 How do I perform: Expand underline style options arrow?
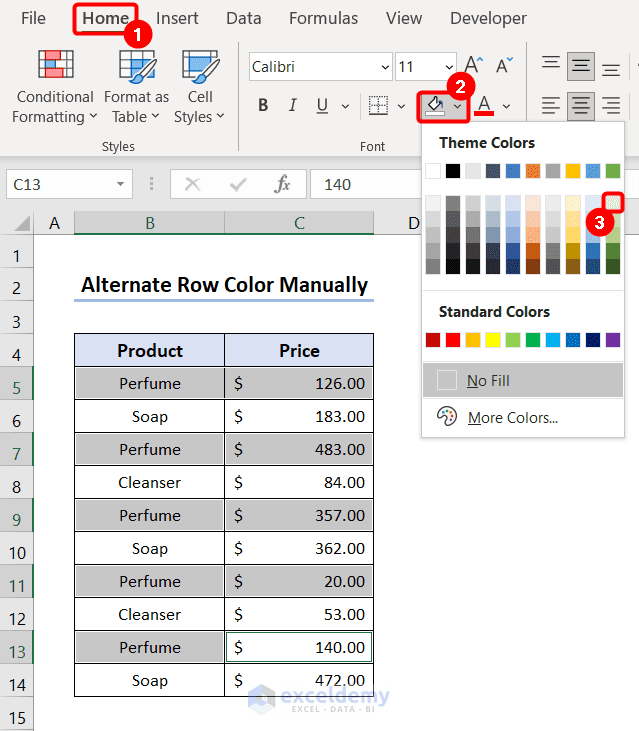point(345,106)
